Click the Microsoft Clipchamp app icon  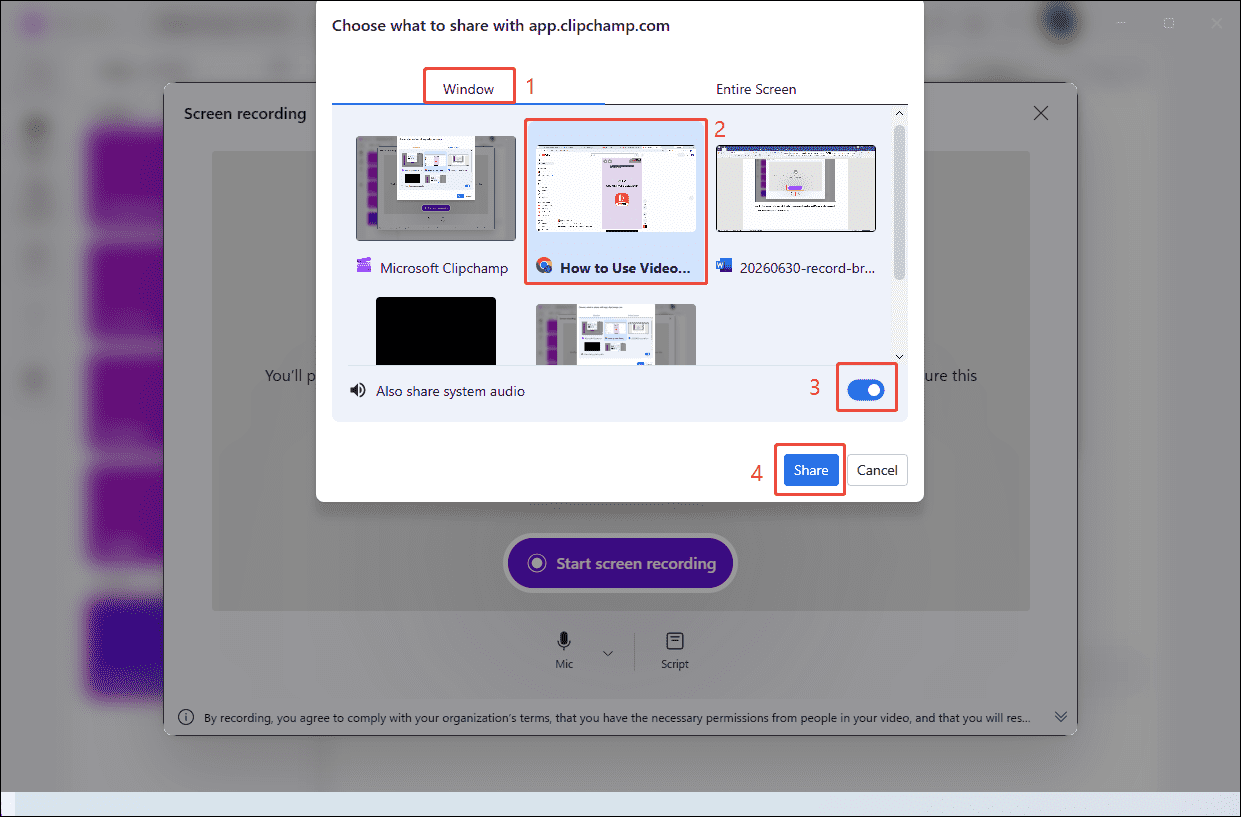click(364, 267)
